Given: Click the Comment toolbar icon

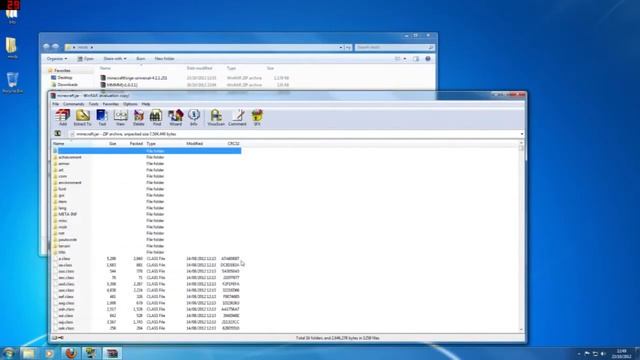Looking at the screenshot, I should (x=238, y=117).
